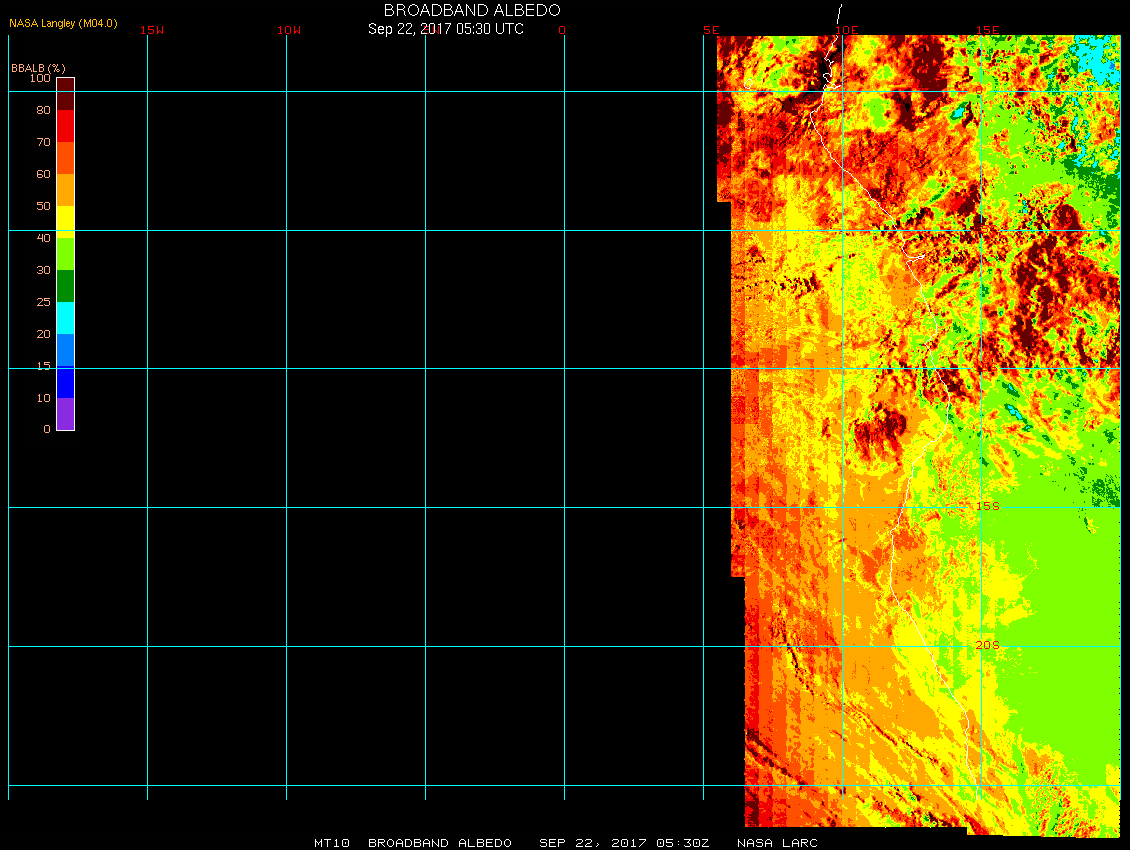
Task: Click the dark green 25–30% legend swatch
Action: (x=65, y=286)
